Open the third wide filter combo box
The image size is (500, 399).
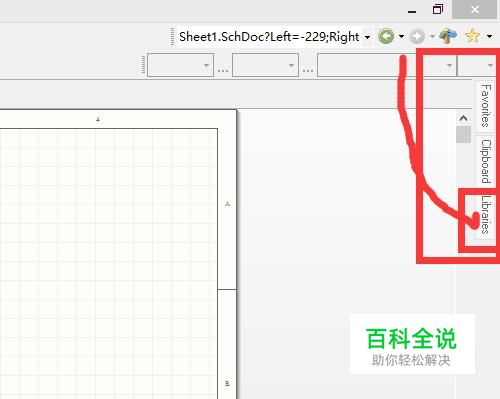pyautogui.click(x=387, y=65)
